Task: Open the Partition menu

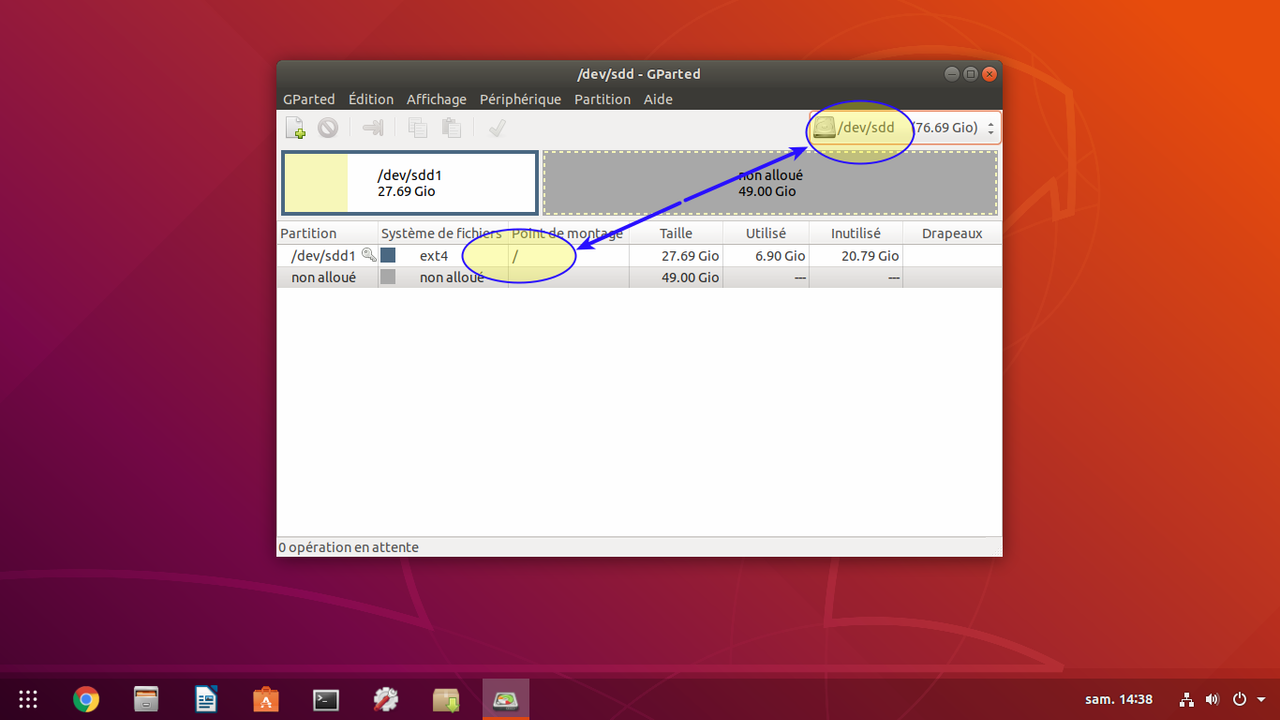Action: click(x=602, y=99)
